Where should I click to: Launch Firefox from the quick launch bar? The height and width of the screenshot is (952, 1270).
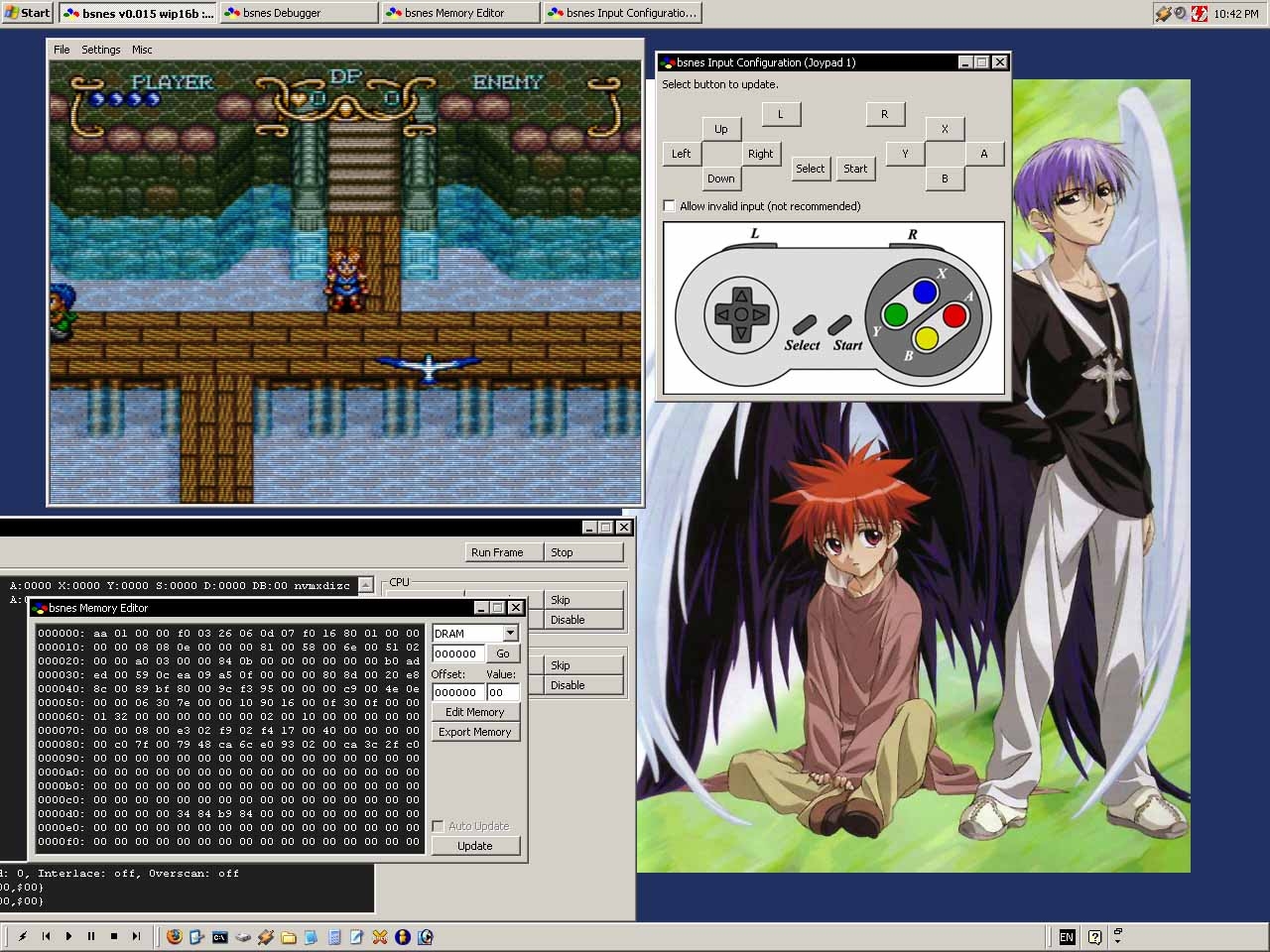click(175, 936)
